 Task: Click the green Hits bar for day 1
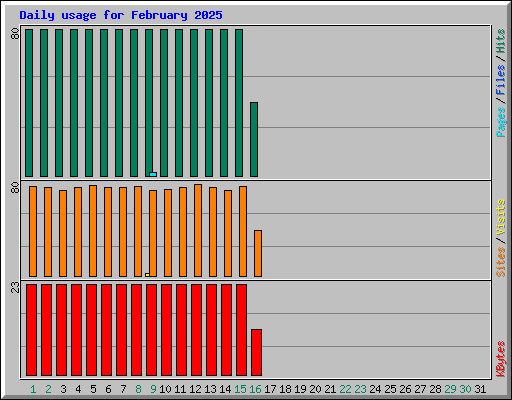coord(29,103)
